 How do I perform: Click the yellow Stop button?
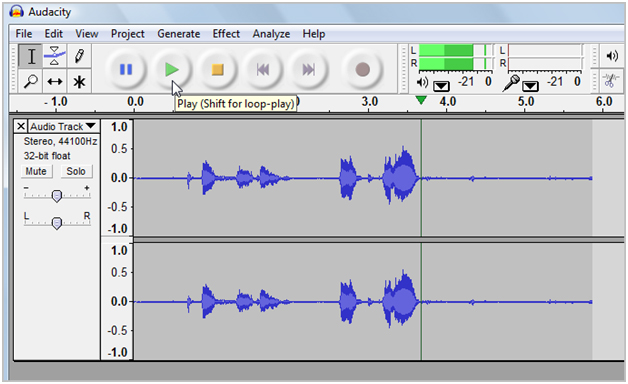tap(217, 70)
